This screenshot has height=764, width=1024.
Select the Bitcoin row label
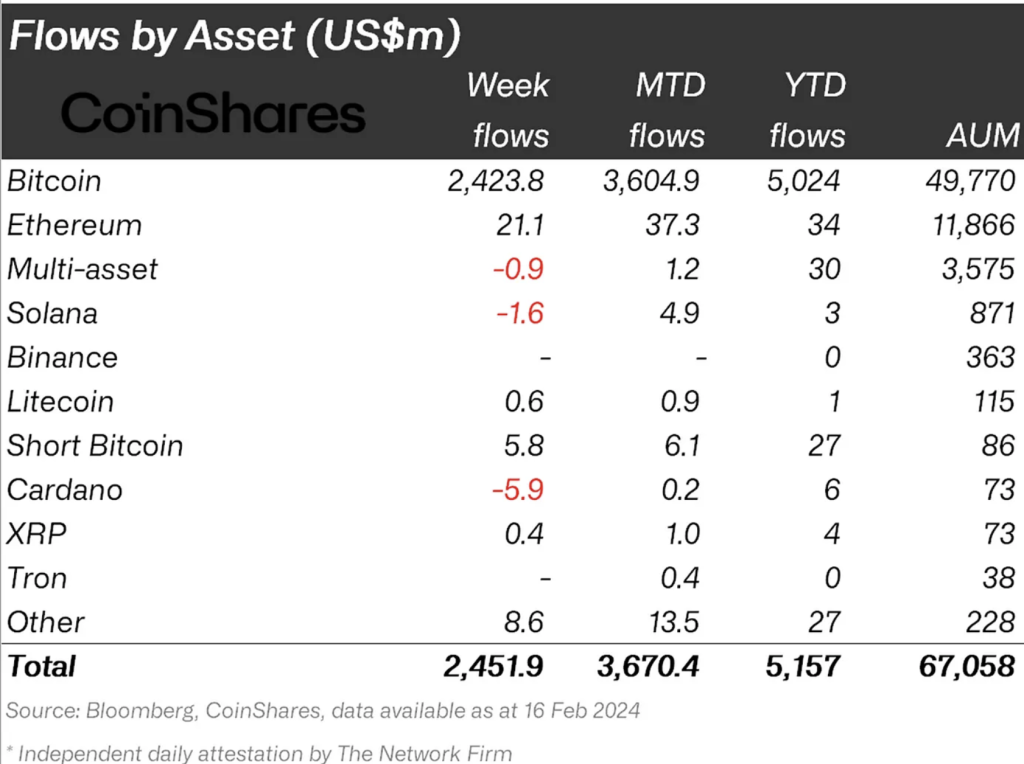[x=54, y=181]
